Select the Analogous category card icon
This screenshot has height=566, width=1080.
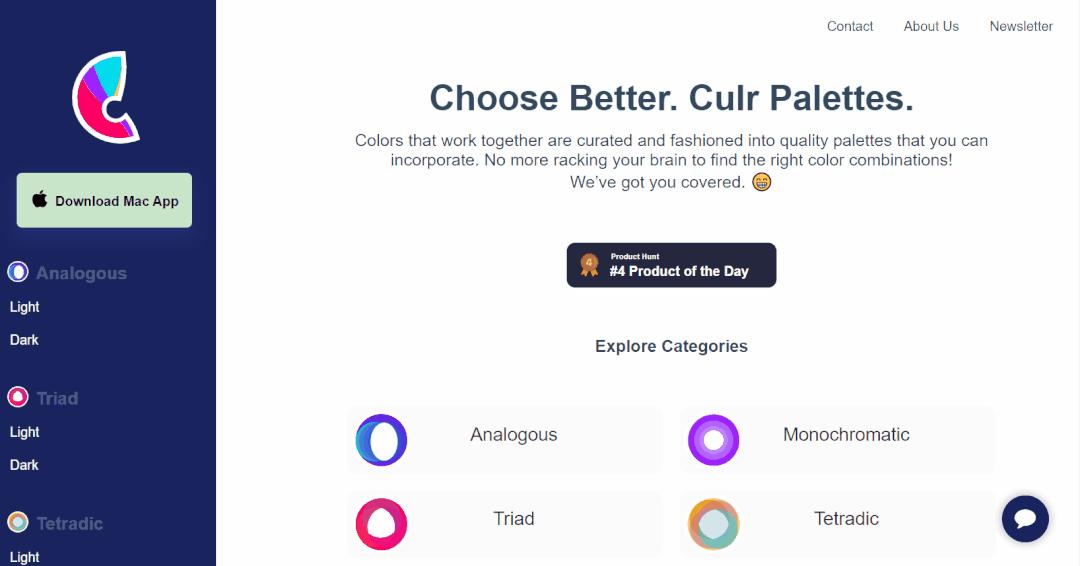(381, 440)
